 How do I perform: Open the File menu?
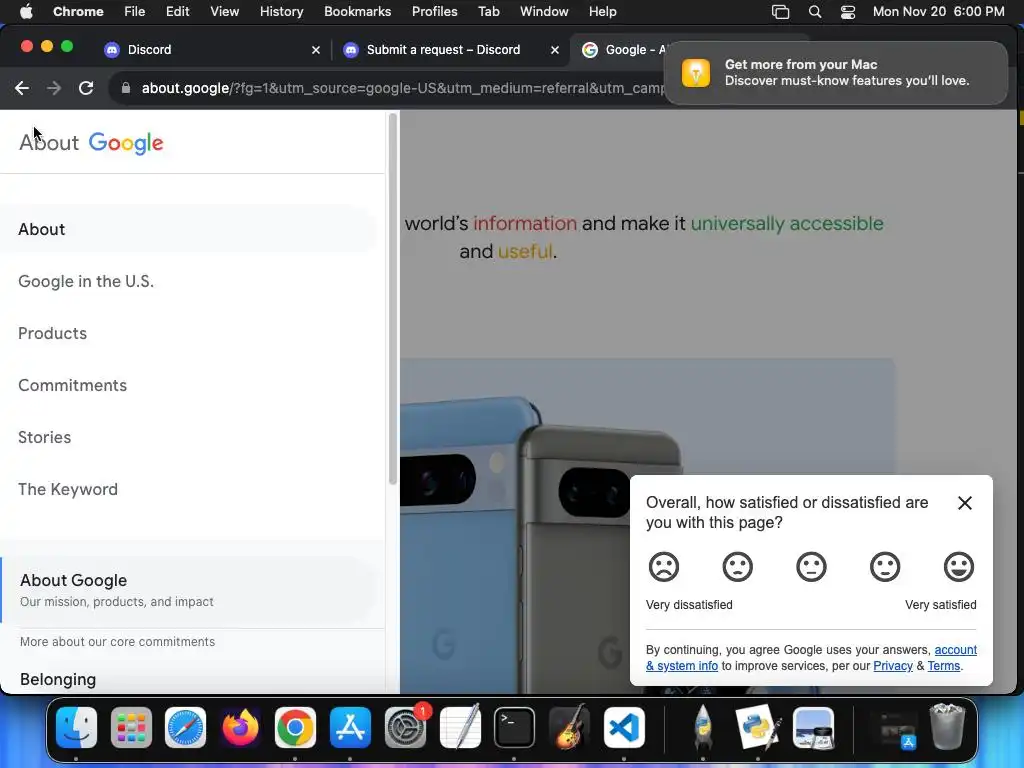pos(135,11)
